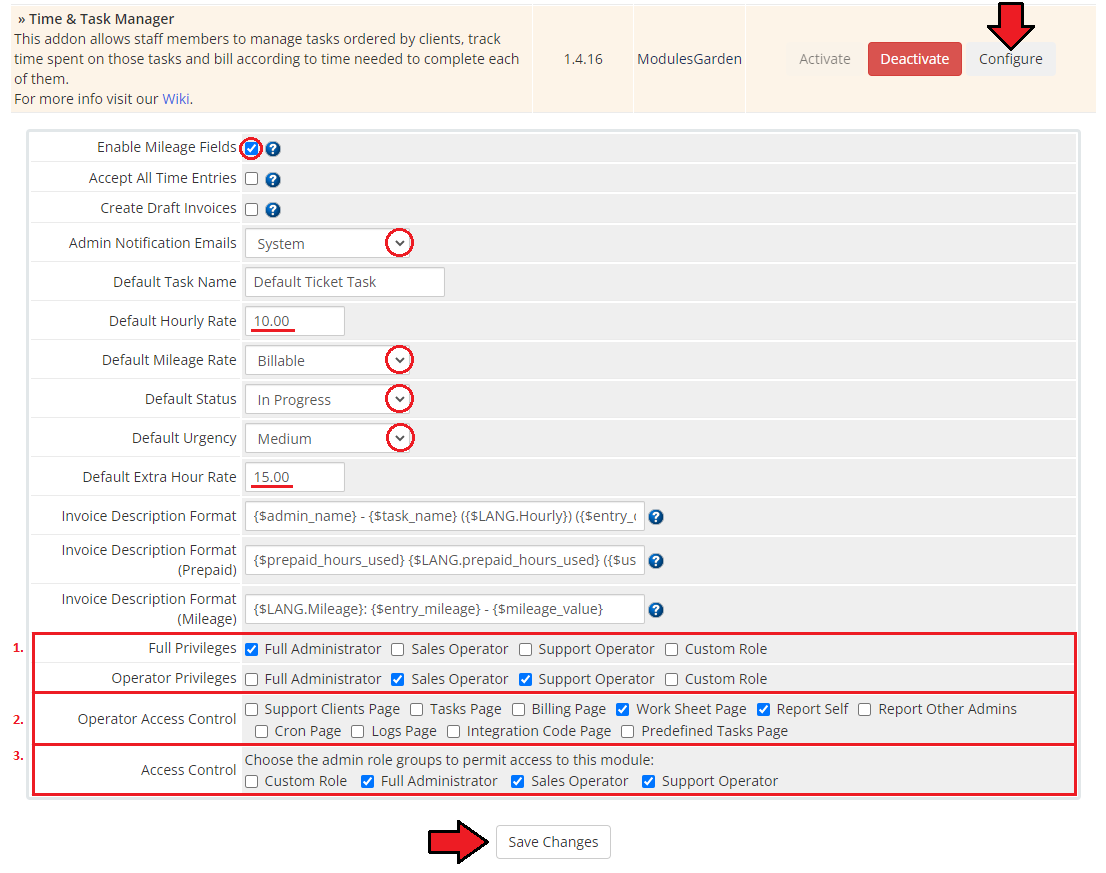Show help for Invoice Description Format (Mileage)
1106x873 pixels.
pyautogui.click(x=656, y=610)
